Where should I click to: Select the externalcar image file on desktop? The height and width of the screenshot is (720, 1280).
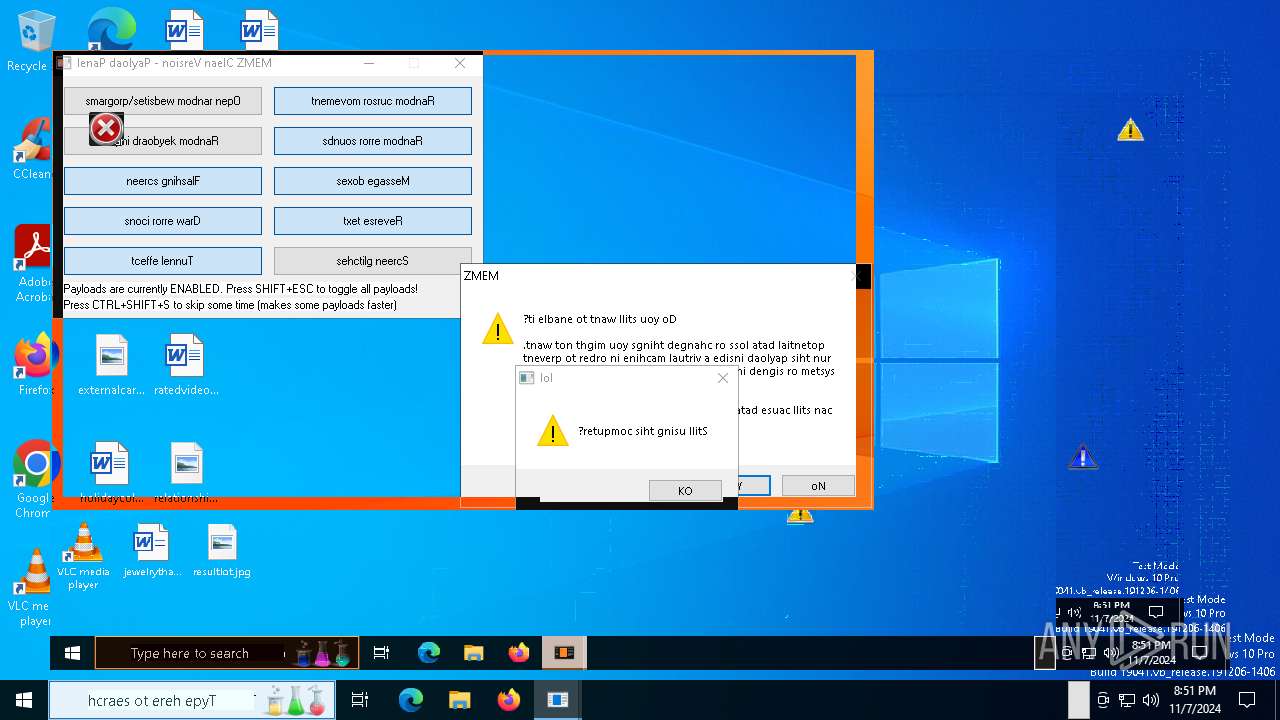pyautogui.click(x=111, y=365)
